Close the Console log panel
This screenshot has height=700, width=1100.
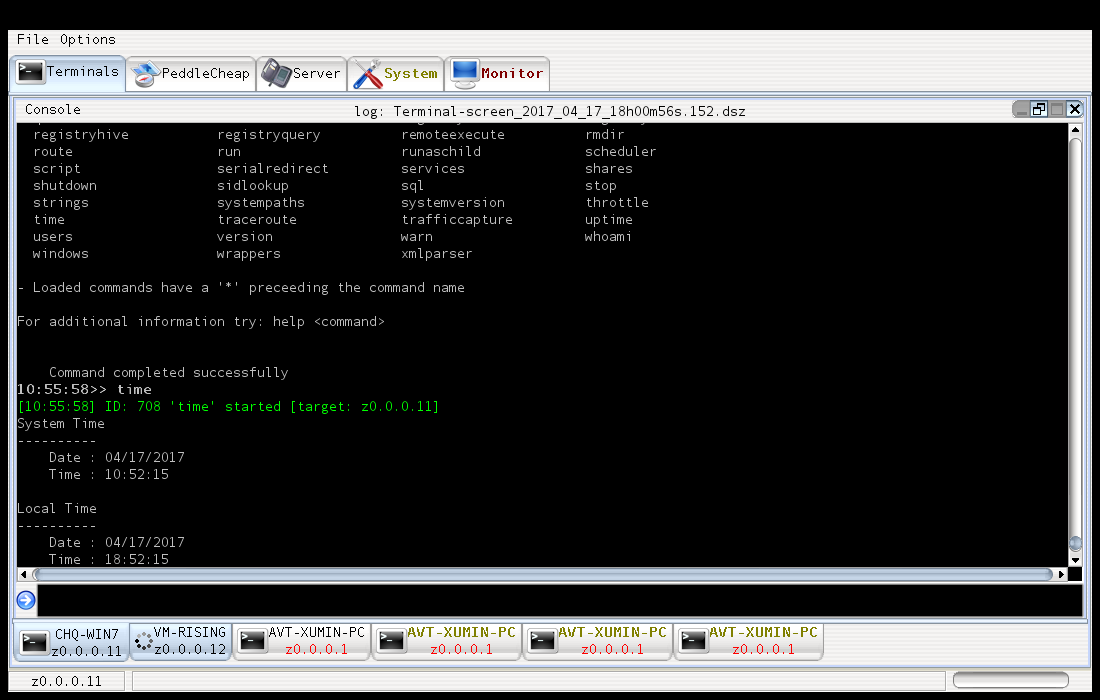point(1074,110)
